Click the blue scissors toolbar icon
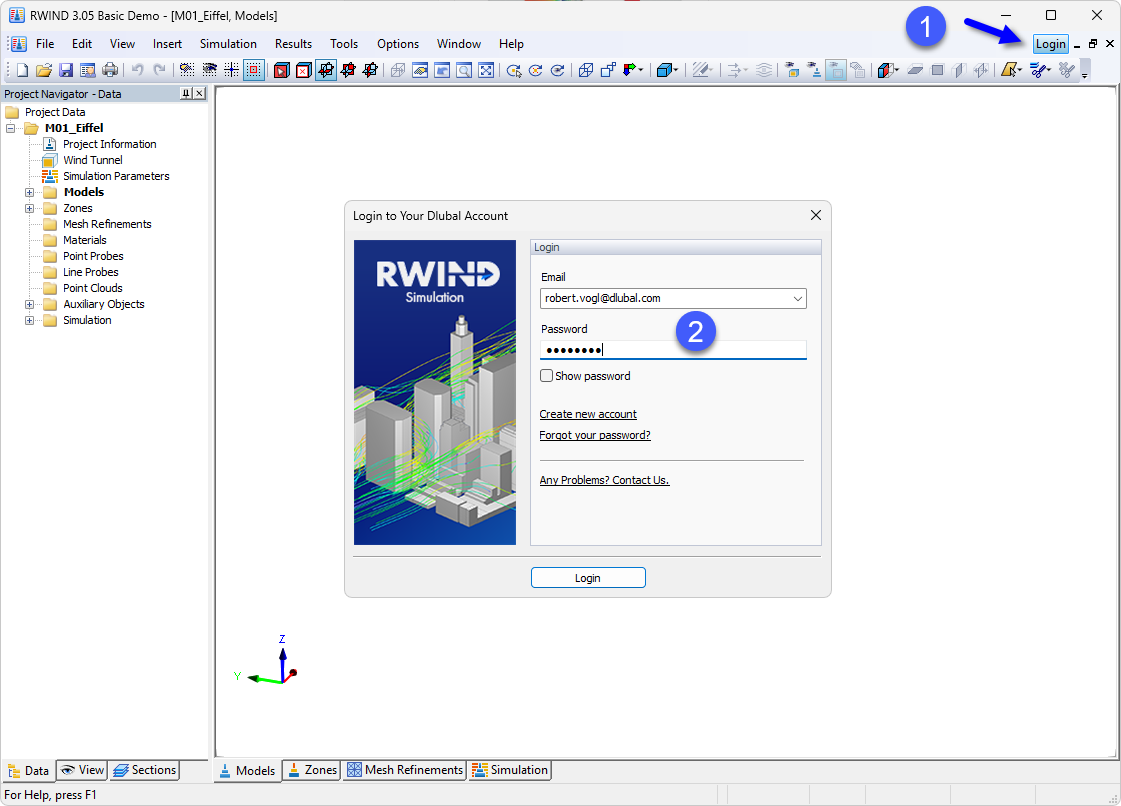The height and width of the screenshot is (806, 1121). [x=1038, y=70]
